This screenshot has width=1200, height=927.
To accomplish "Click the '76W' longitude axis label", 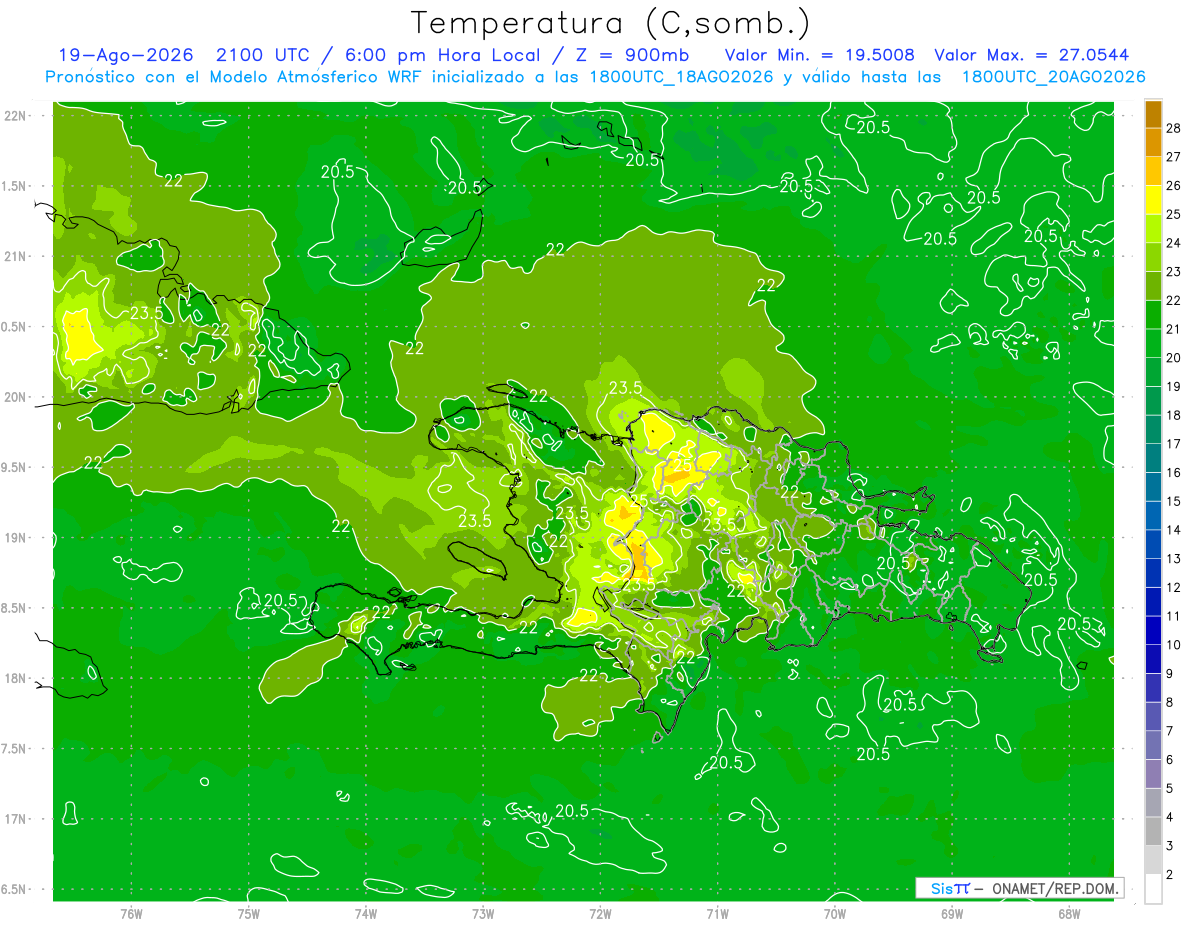I will (131, 914).
